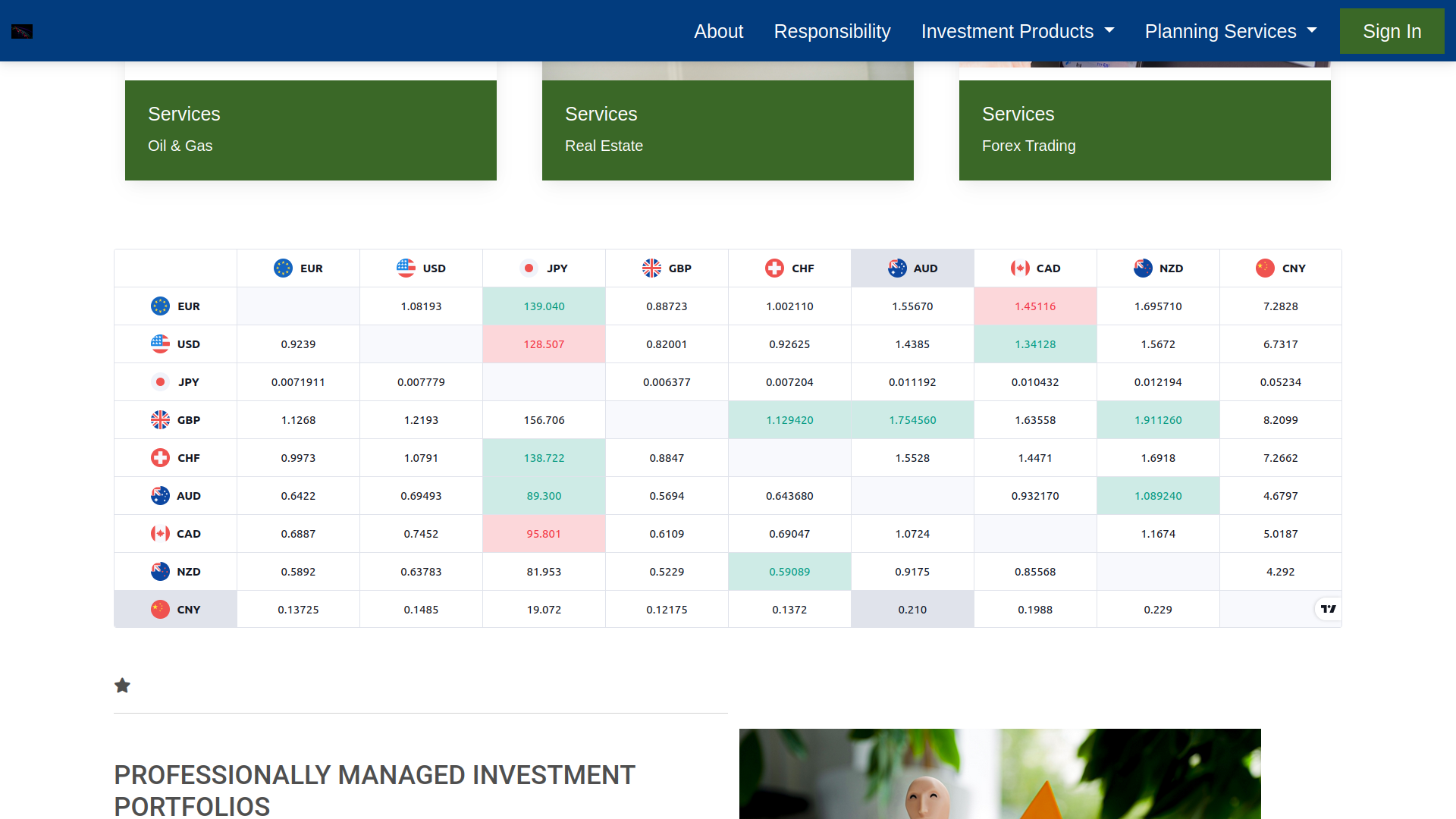The height and width of the screenshot is (819, 1456).
Task: Select the EUR to JPY rate 139.040 cell
Action: [x=544, y=306]
